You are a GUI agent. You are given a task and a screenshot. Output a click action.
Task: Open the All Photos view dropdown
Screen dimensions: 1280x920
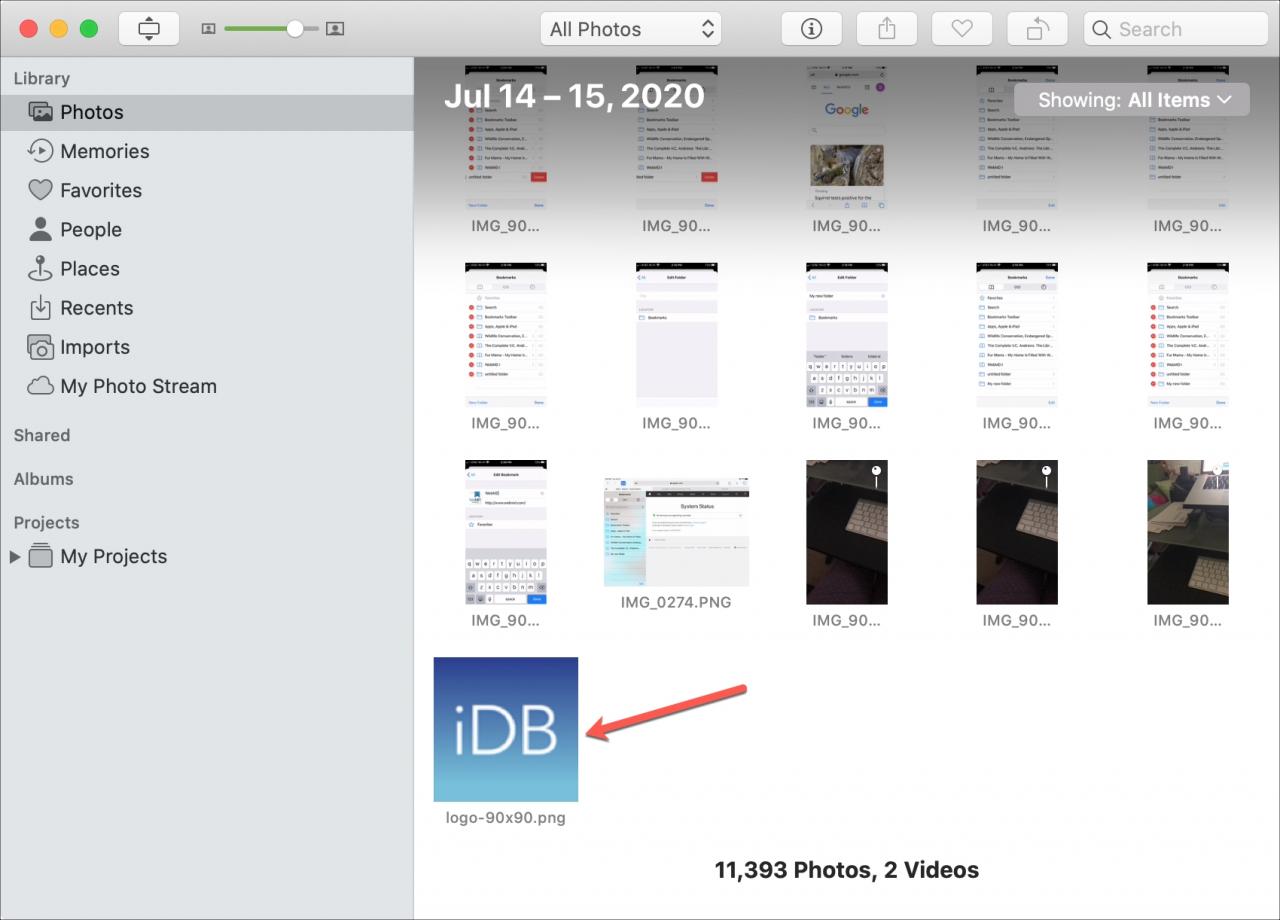631,29
